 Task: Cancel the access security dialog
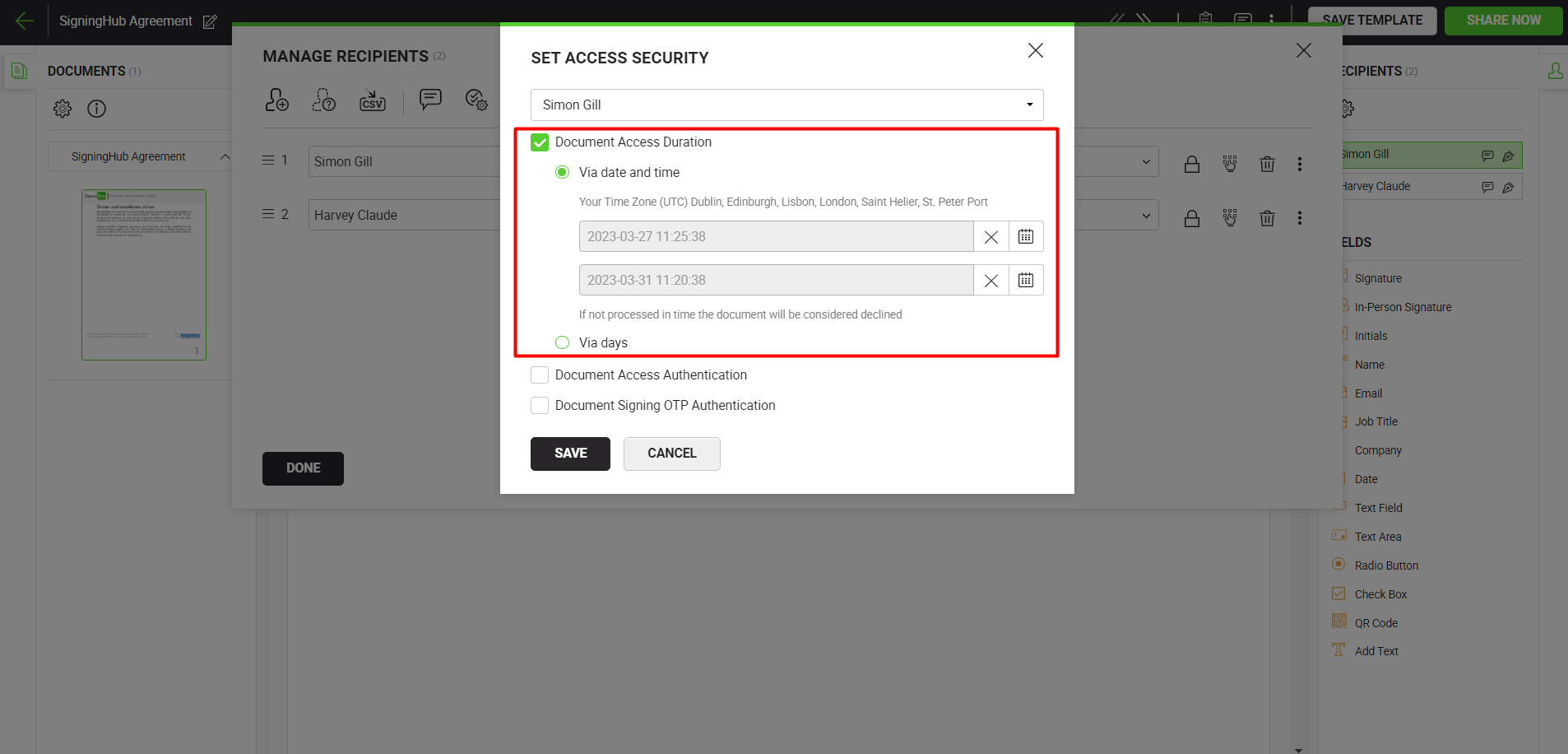tap(671, 454)
